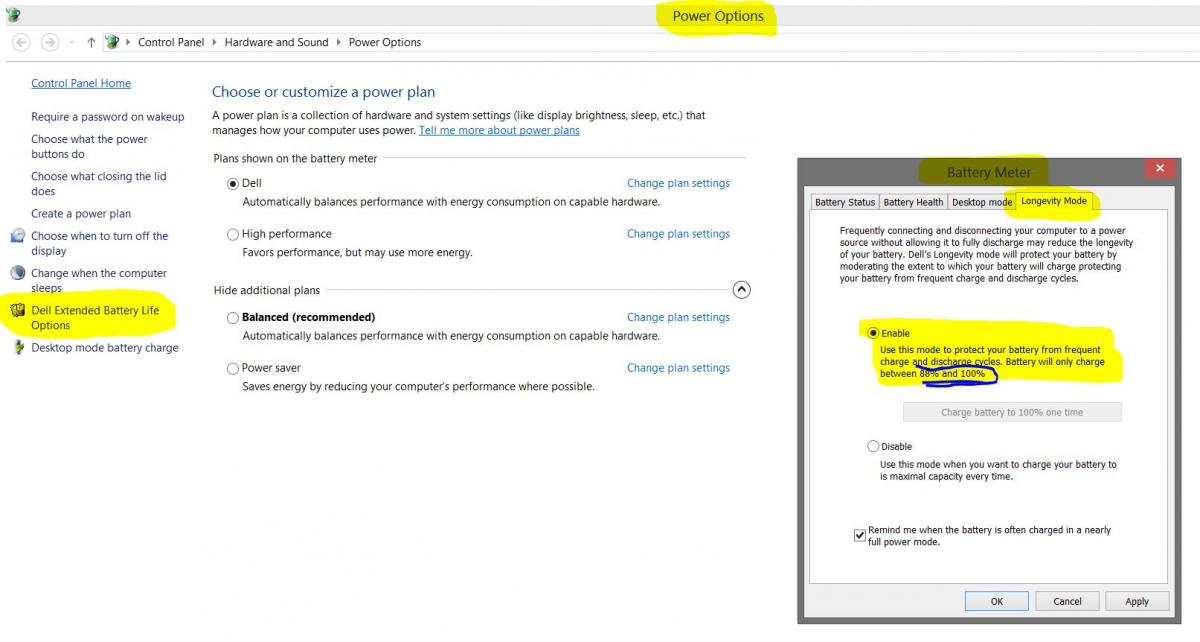Switch to the Battery Health tab
The width and height of the screenshot is (1200, 642).
913,202
